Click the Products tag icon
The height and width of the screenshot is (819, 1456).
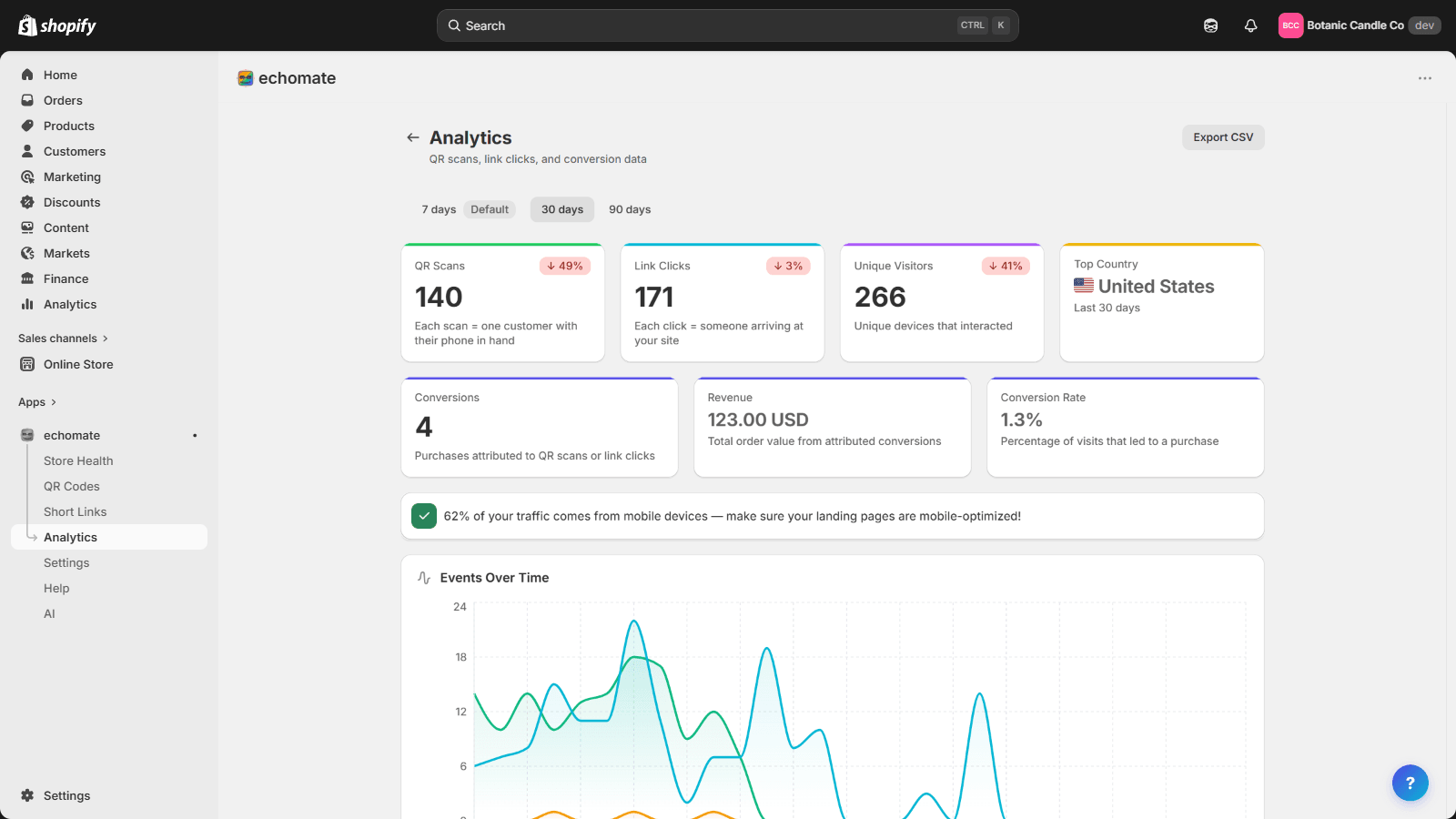[x=27, y=126]
